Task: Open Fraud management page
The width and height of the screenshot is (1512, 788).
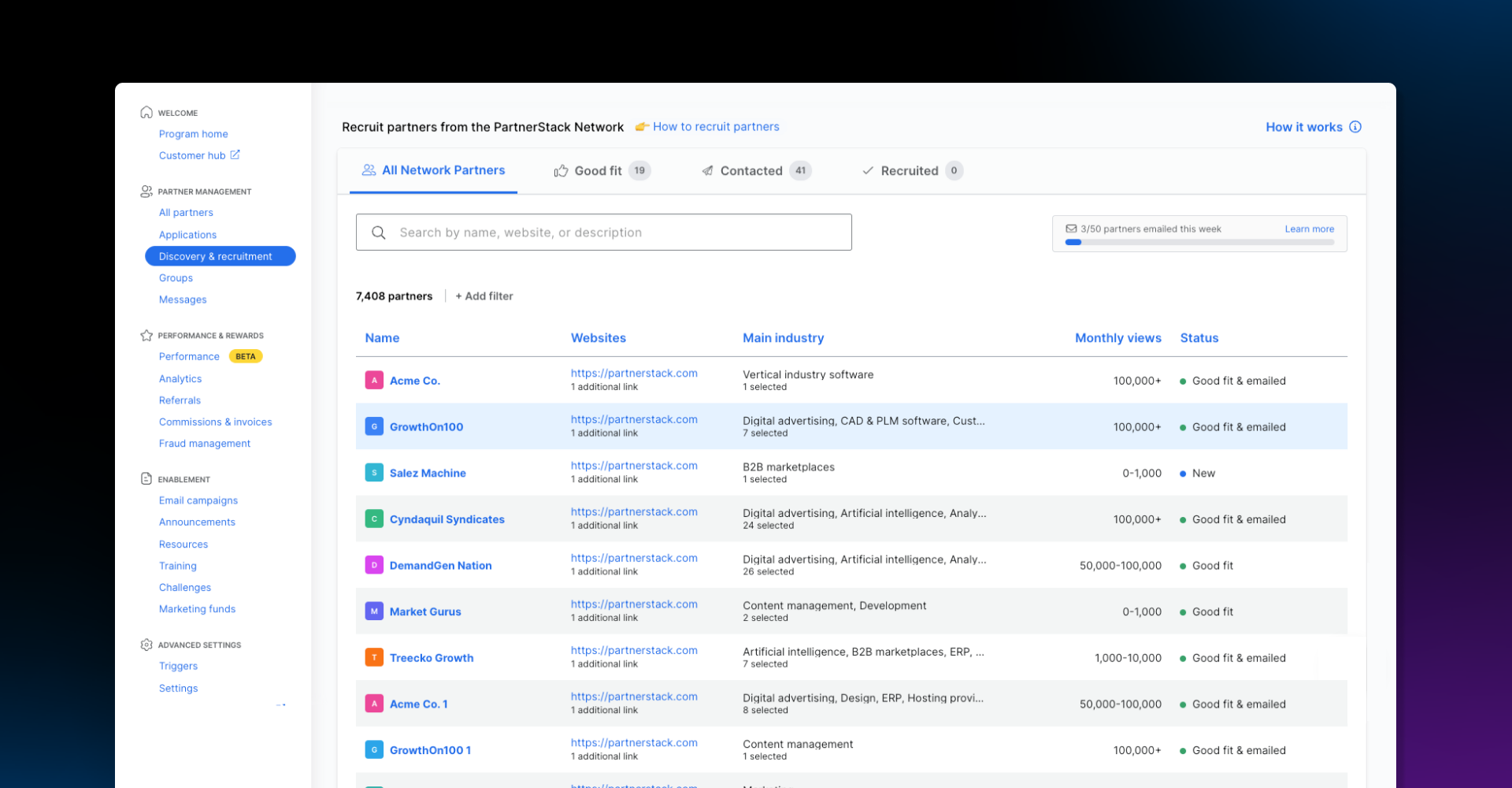Action: 205,444
